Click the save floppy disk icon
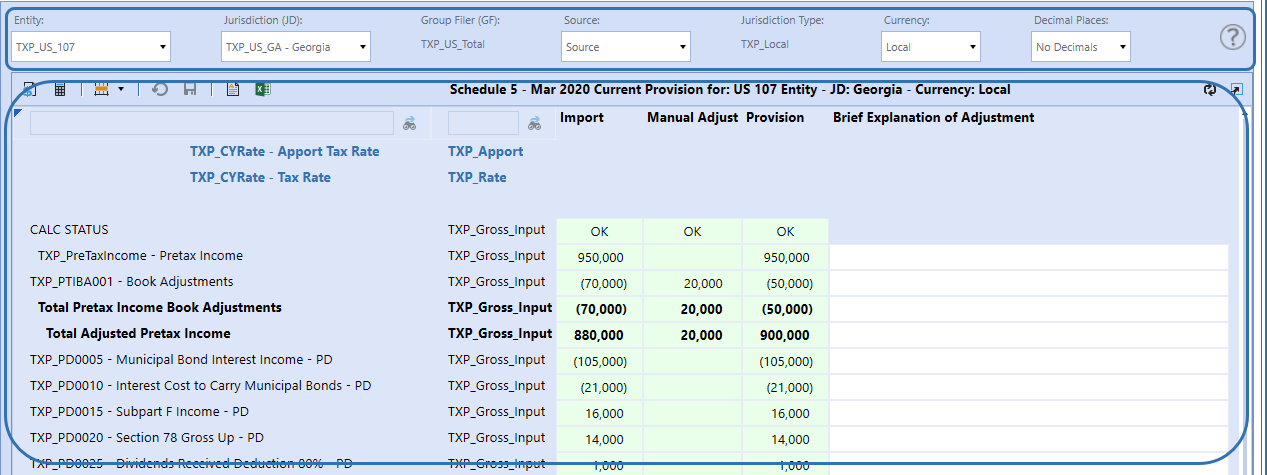Viewport: 1267px width, 475px height. coord(189,90)
